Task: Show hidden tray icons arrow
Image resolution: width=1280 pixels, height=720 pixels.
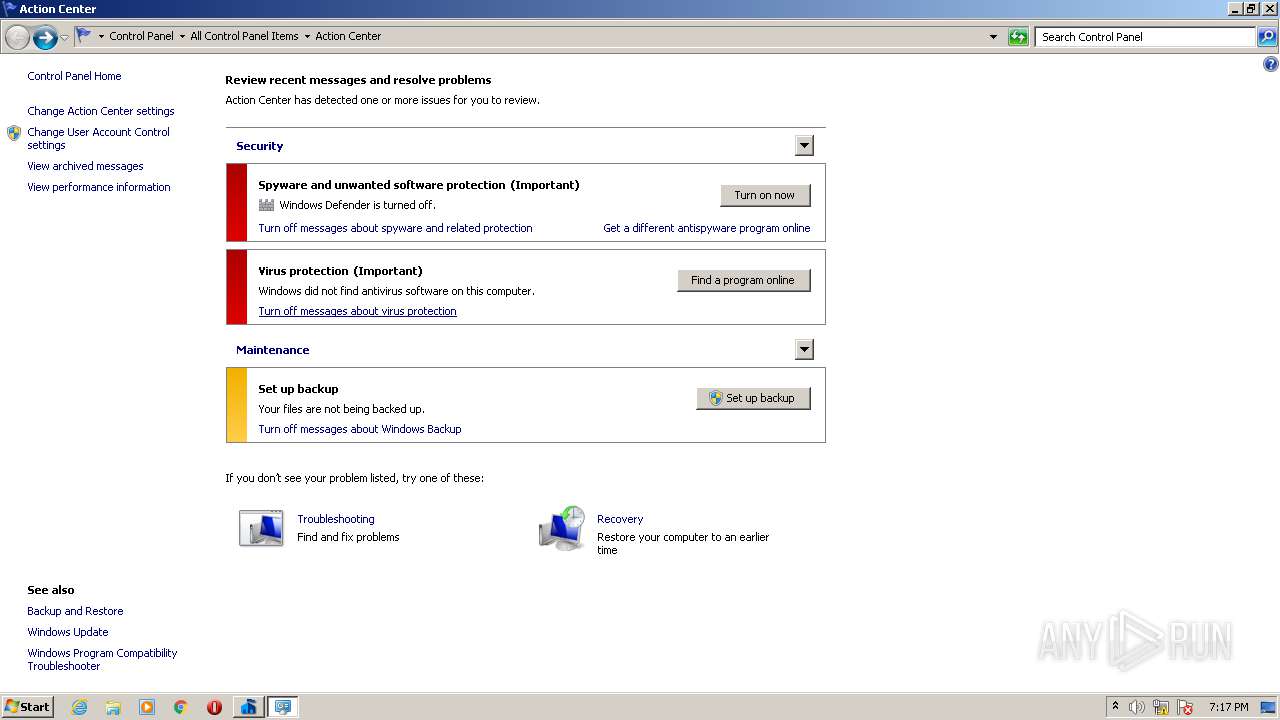Action: click(1116, 706)
